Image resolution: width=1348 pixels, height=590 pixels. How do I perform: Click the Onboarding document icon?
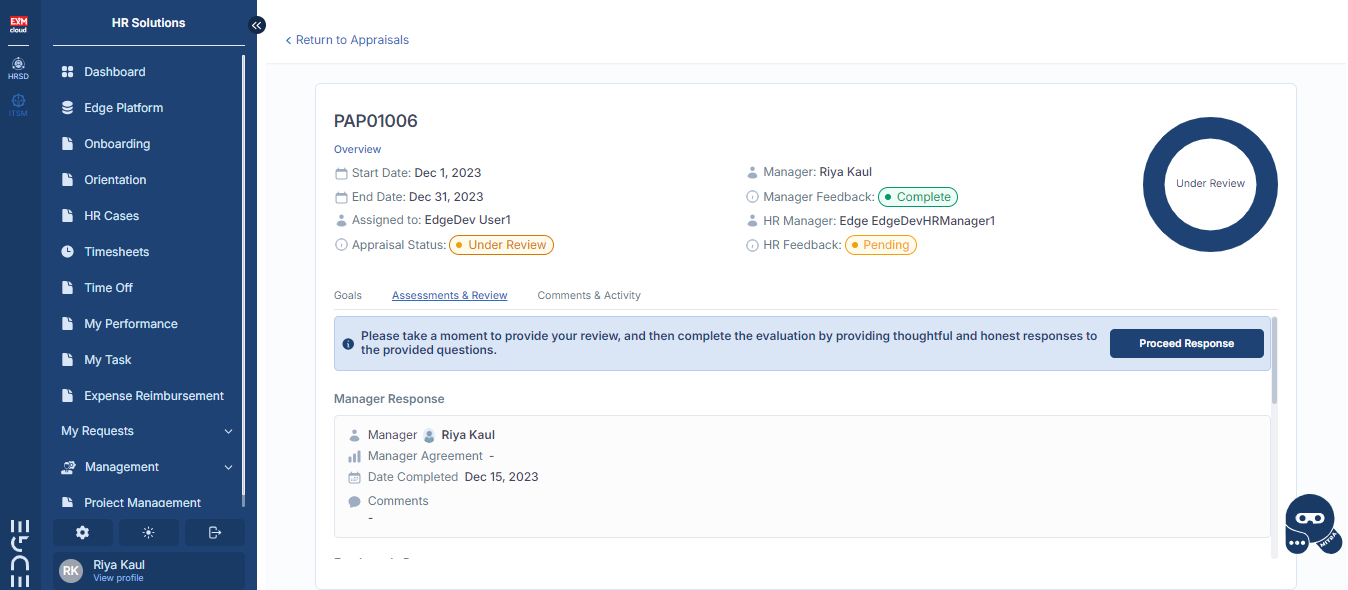[x=67, y=144]
